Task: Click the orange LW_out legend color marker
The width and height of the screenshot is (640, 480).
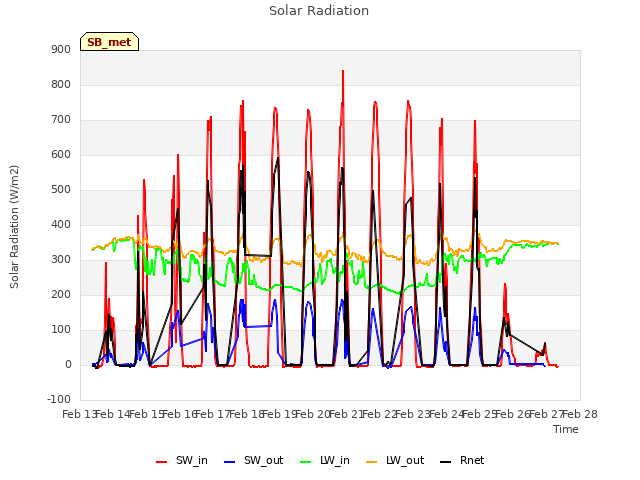Action: point(372,462)
